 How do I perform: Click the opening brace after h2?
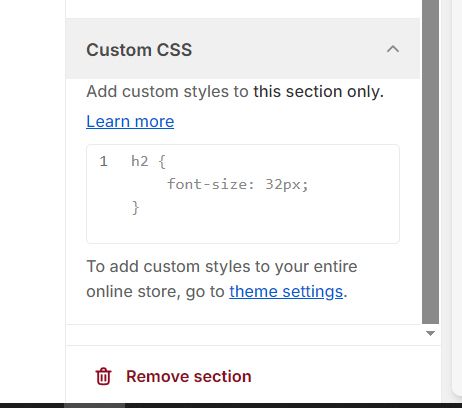[162, 162]
